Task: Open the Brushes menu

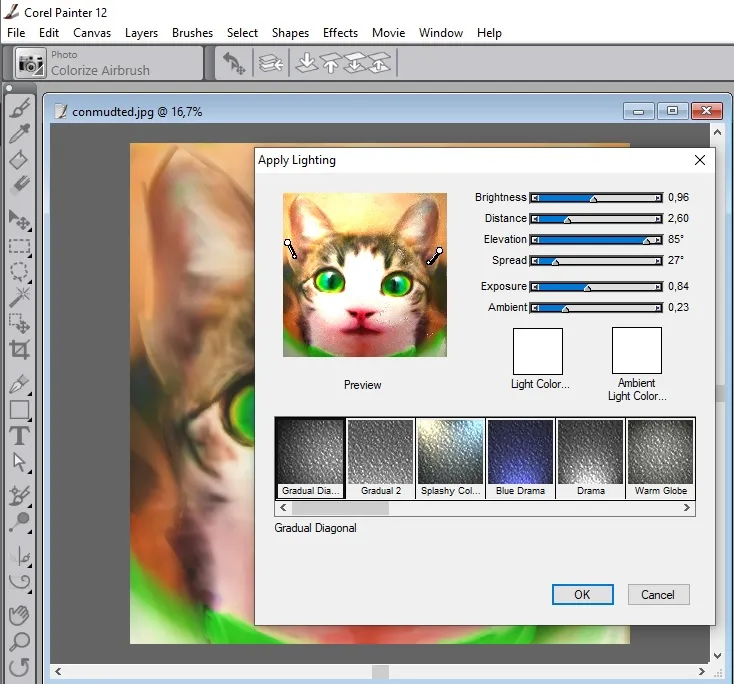Action: pyautogui.click(x=192, y=33)
